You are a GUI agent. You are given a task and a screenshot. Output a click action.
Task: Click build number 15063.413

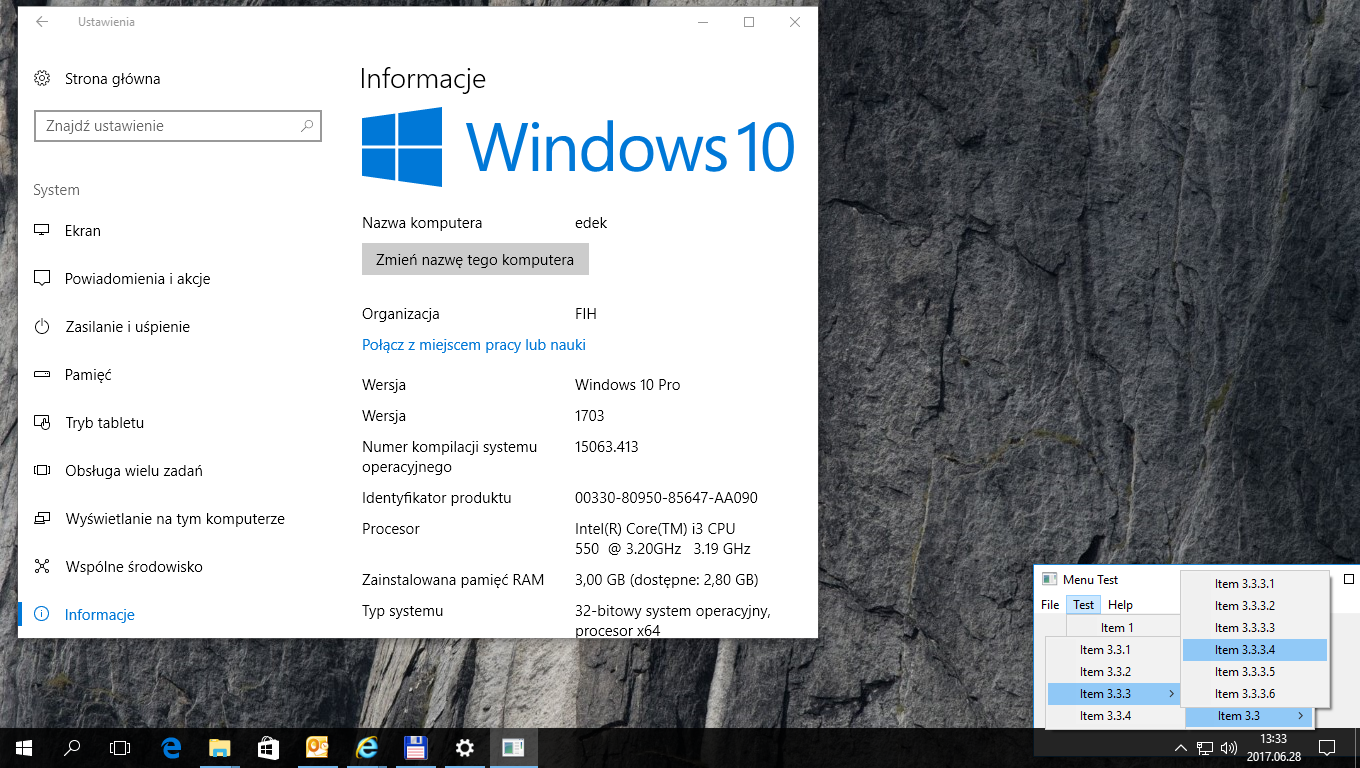tap(606, 447)
